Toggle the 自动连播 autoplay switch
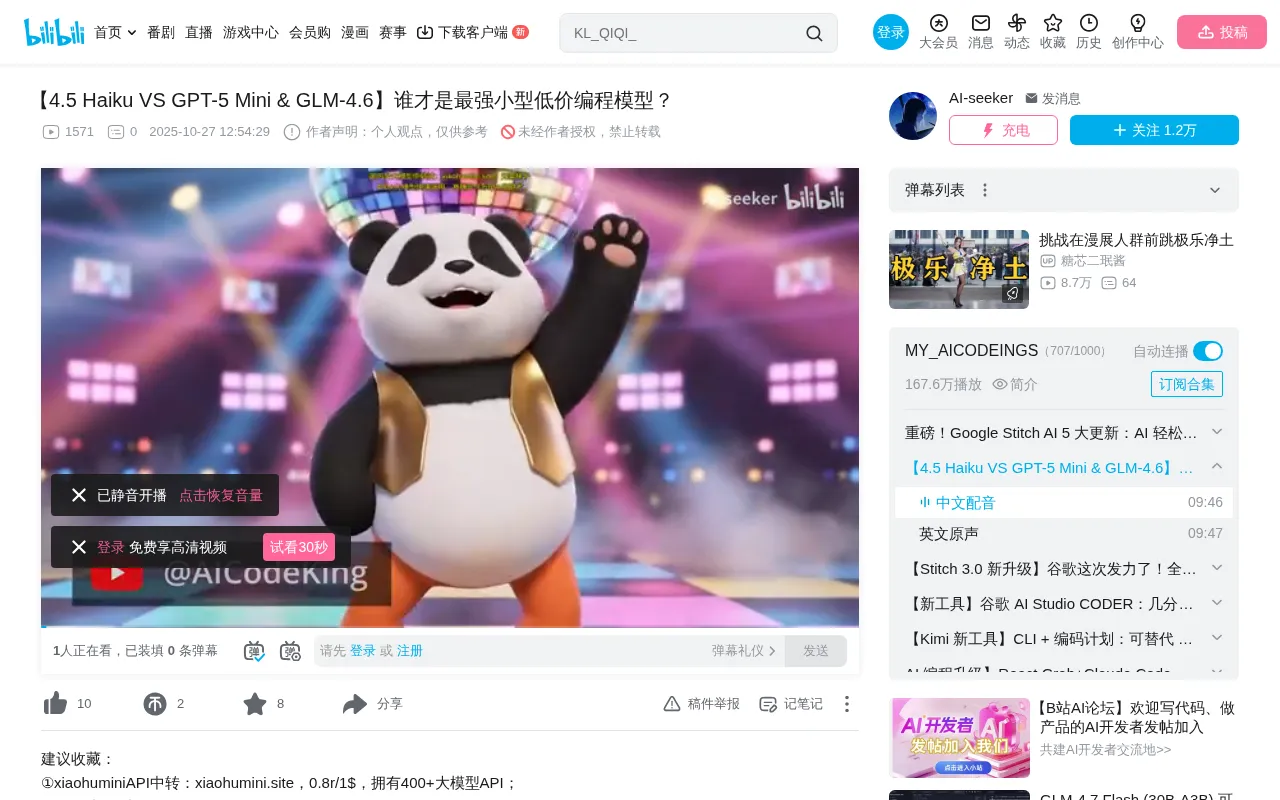This screenshot has height=800, width=1280. pos(1208,351)
